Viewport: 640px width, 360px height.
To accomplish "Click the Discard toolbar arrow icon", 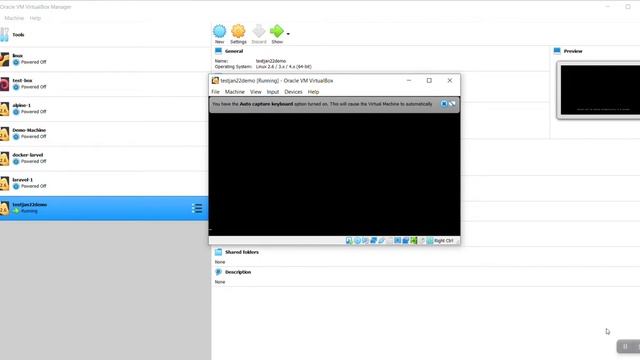I will coord(259,31).
